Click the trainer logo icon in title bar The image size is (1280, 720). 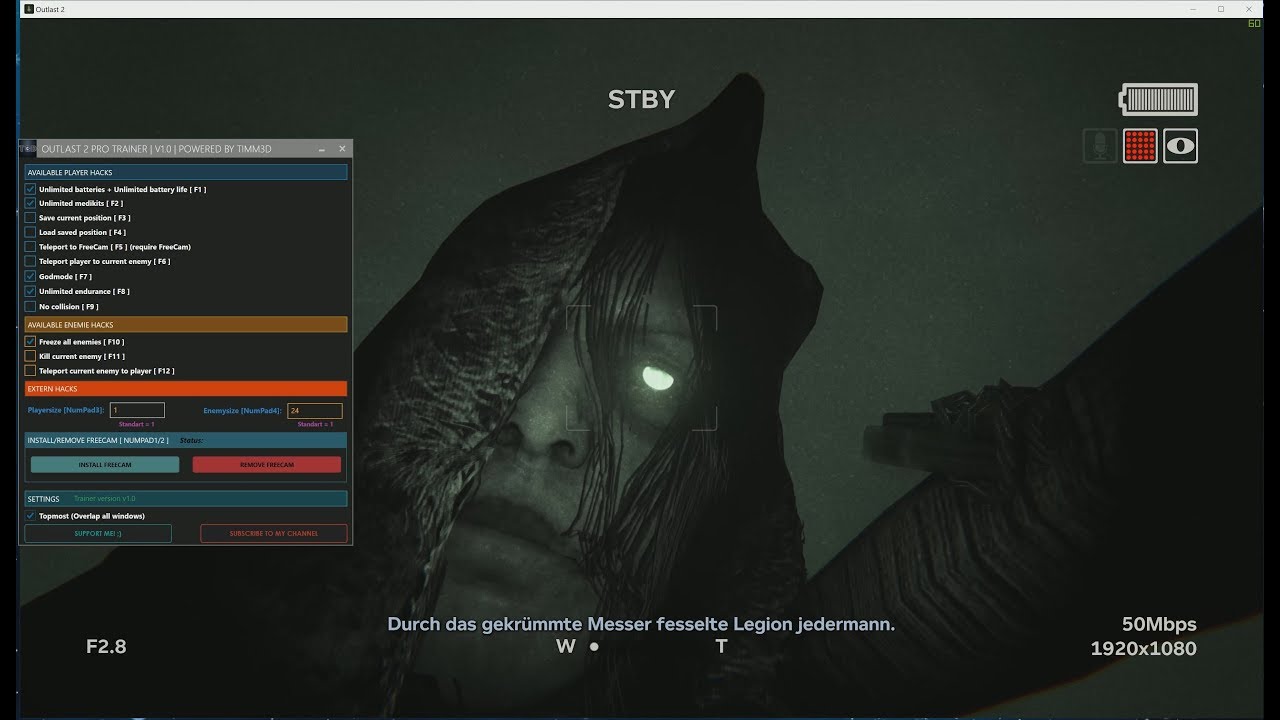[29, 149]
